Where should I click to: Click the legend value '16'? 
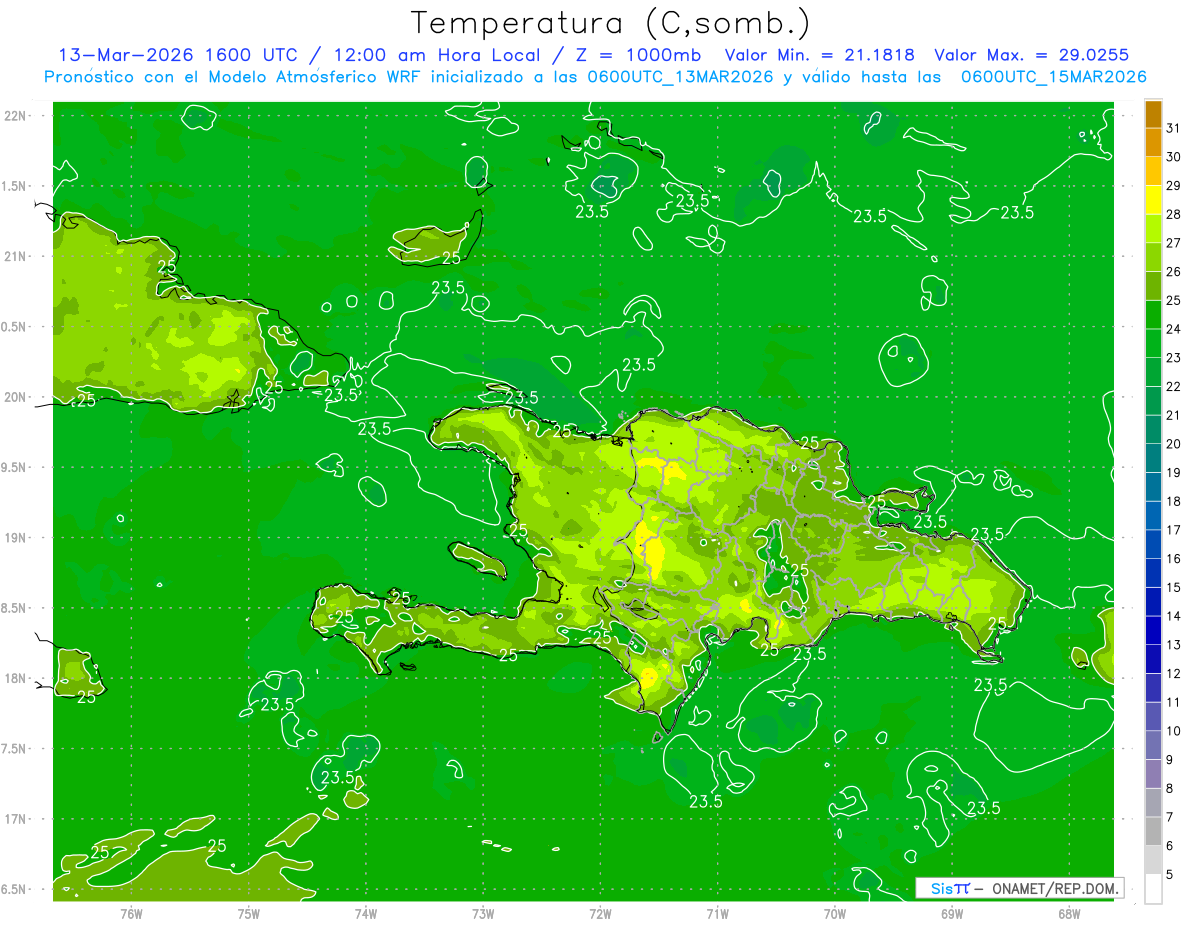pos(1174,559)
